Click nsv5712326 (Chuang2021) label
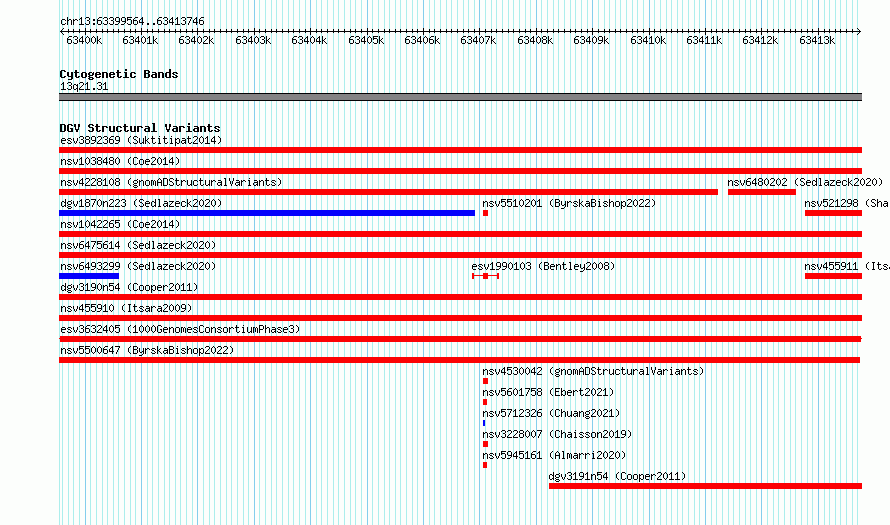890x525 pixels. [x=551, y=413]
